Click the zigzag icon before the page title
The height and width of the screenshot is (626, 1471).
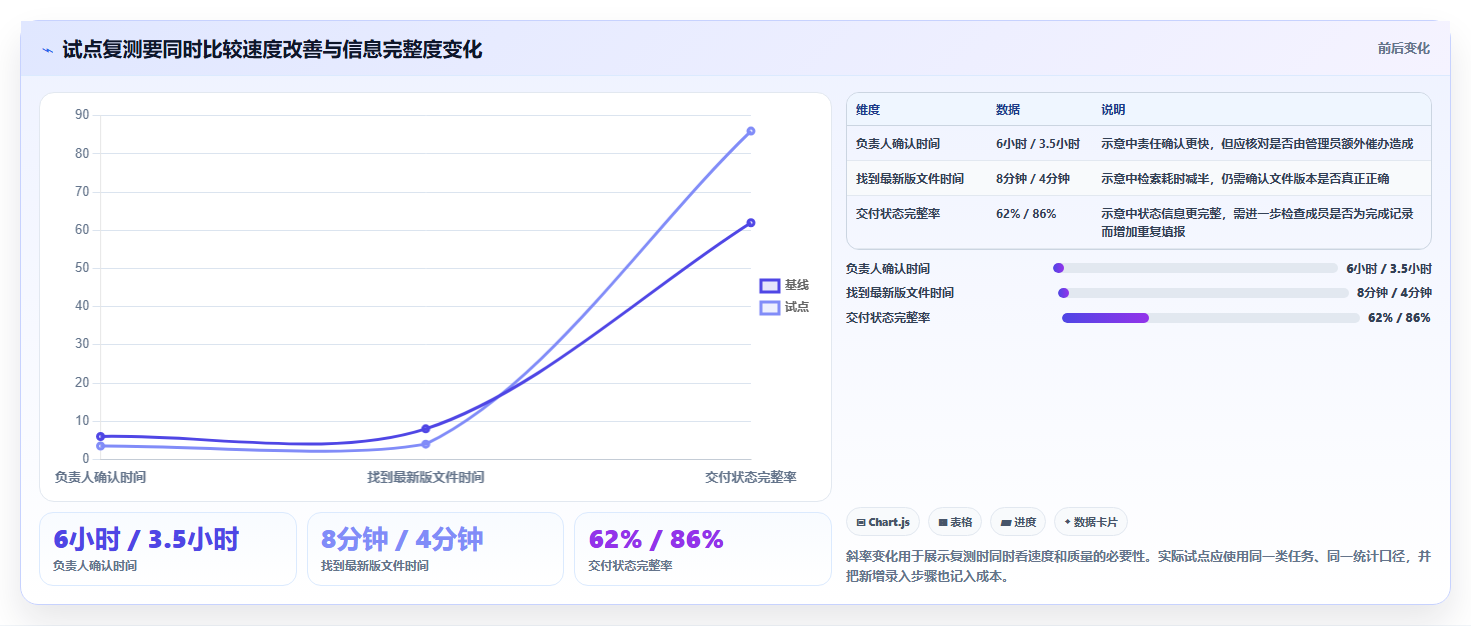[47, 49]
